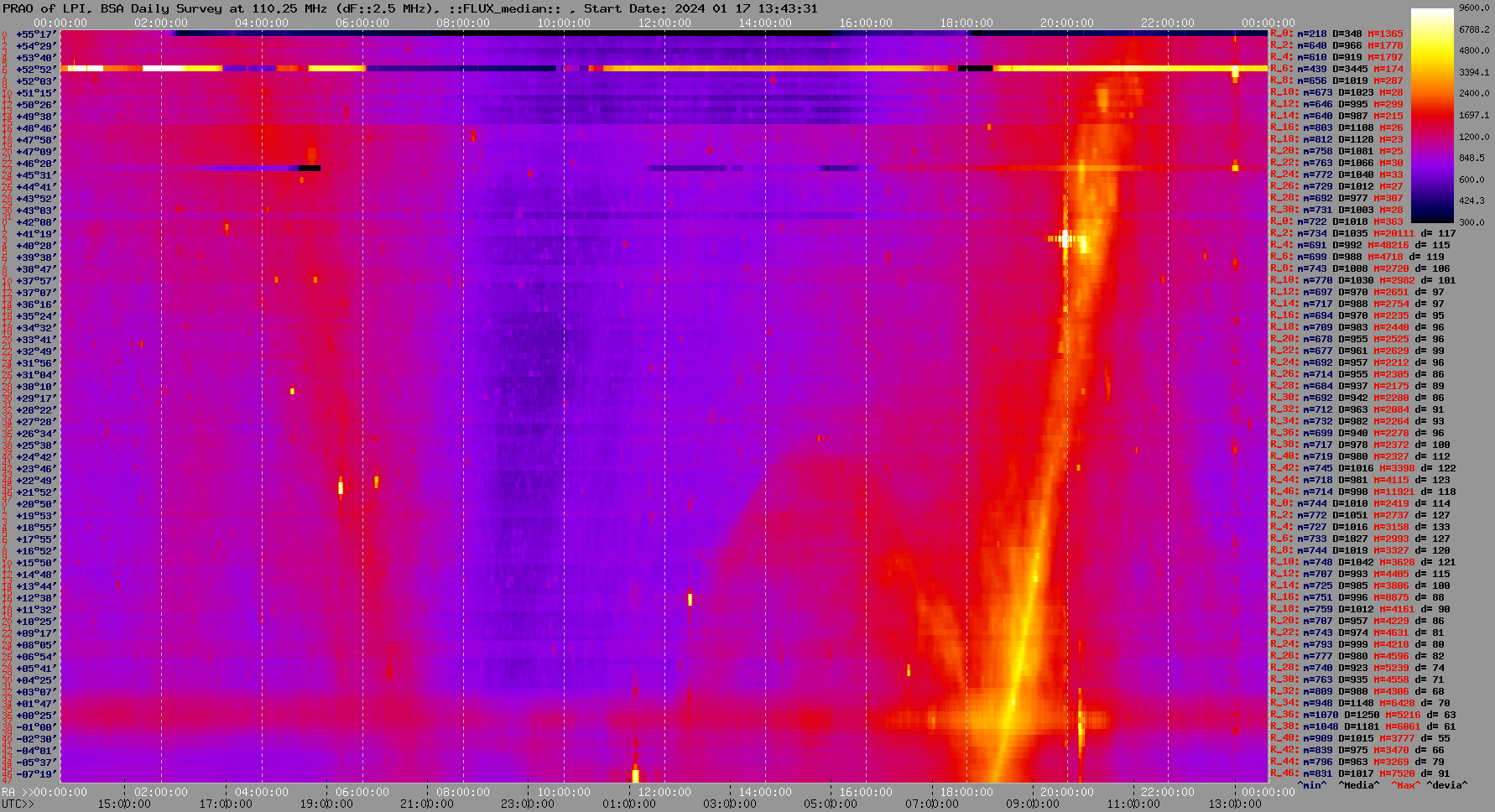
Task: Click the 10:00:00 label on top time axis
Action: (x=564, y=23)
